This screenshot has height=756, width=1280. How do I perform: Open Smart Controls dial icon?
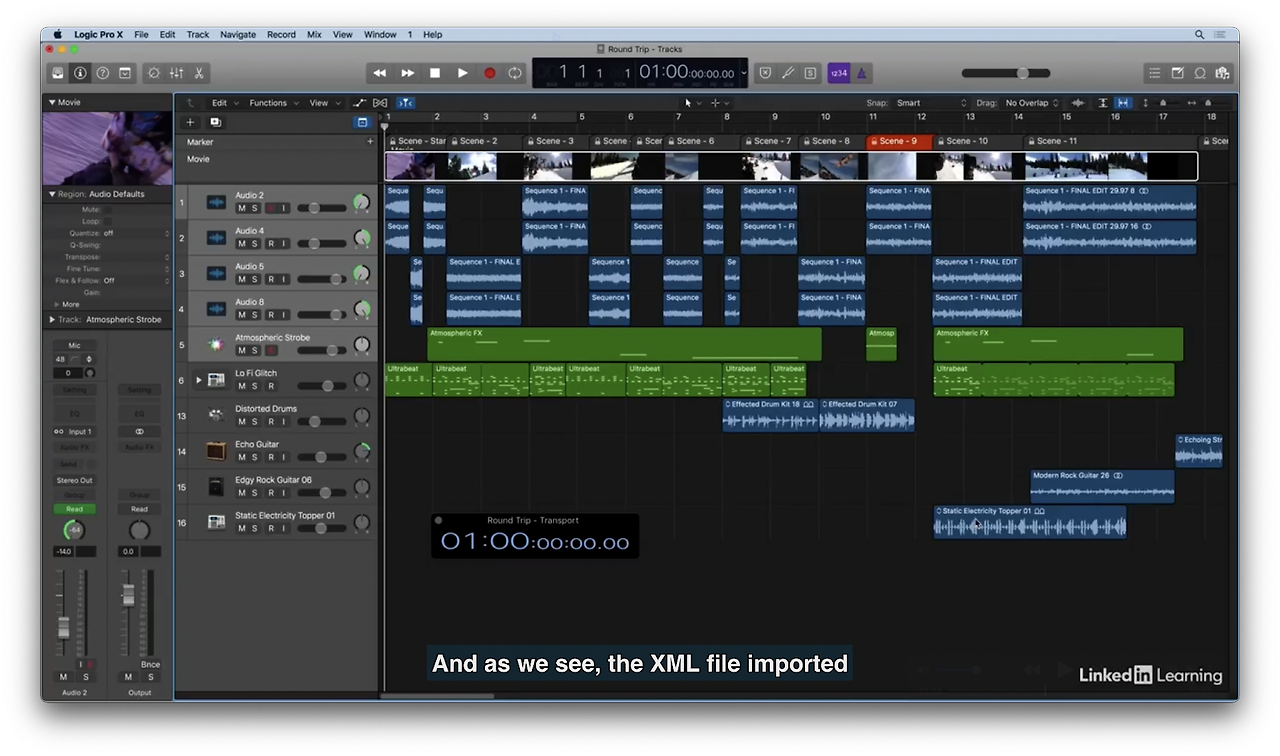(x=153, y=73)
